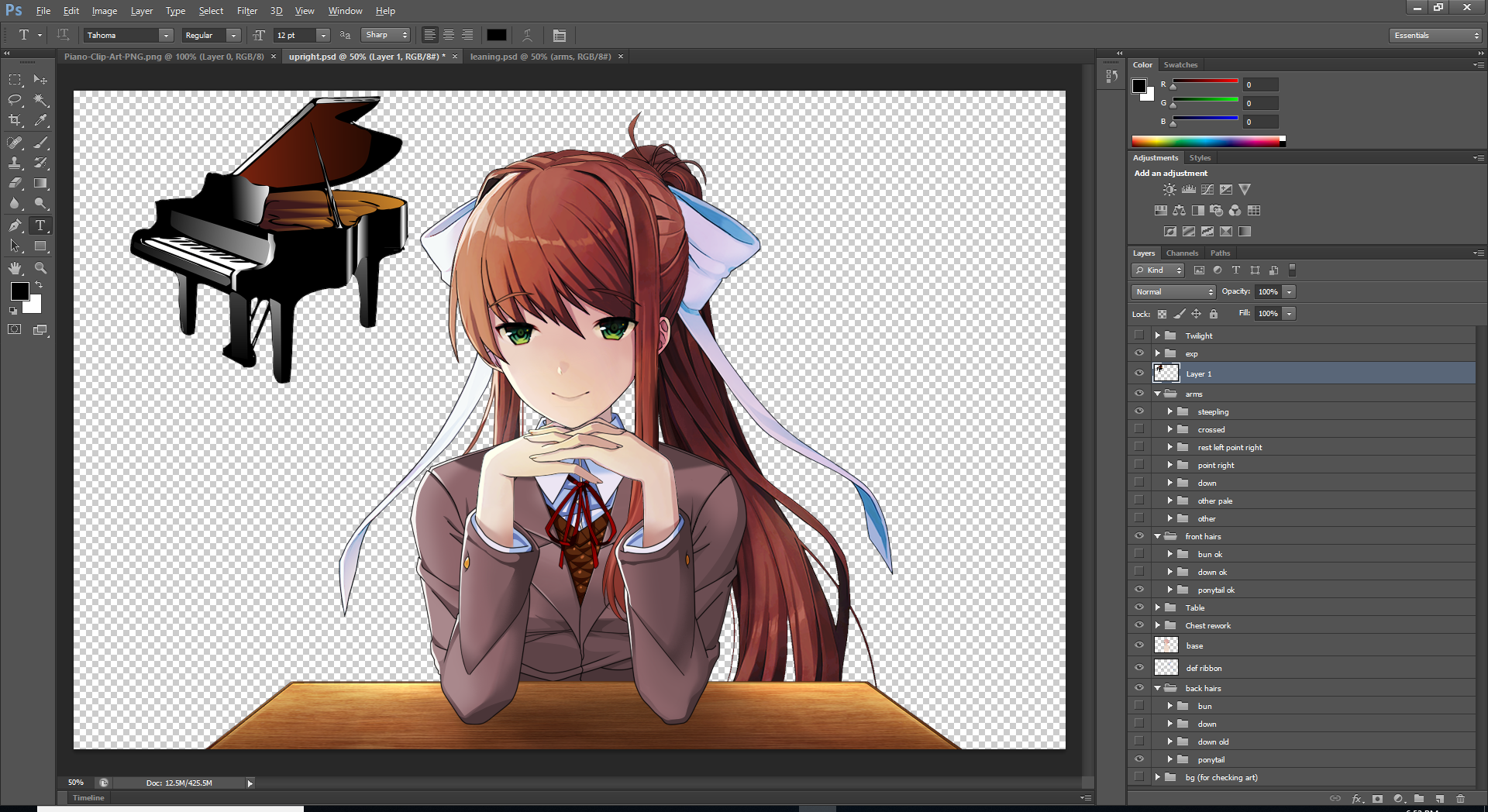1488x812 pixels.
Task: Hide the exp layer group
Action: coord(1138,353)
